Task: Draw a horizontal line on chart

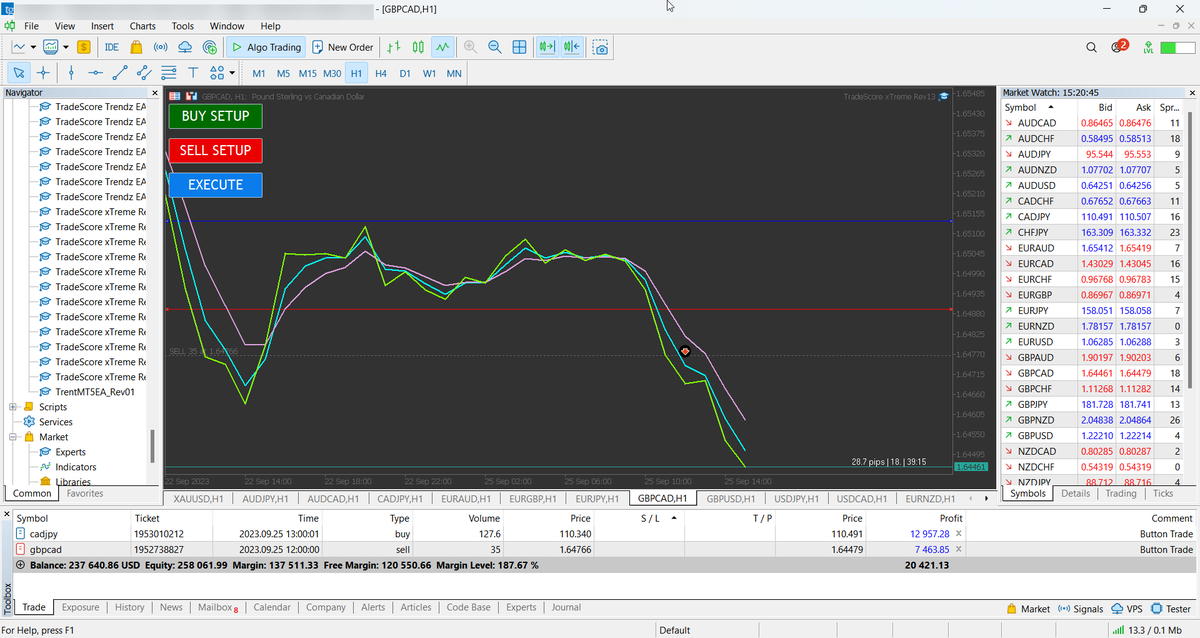Action: click(x=96, y=72)
